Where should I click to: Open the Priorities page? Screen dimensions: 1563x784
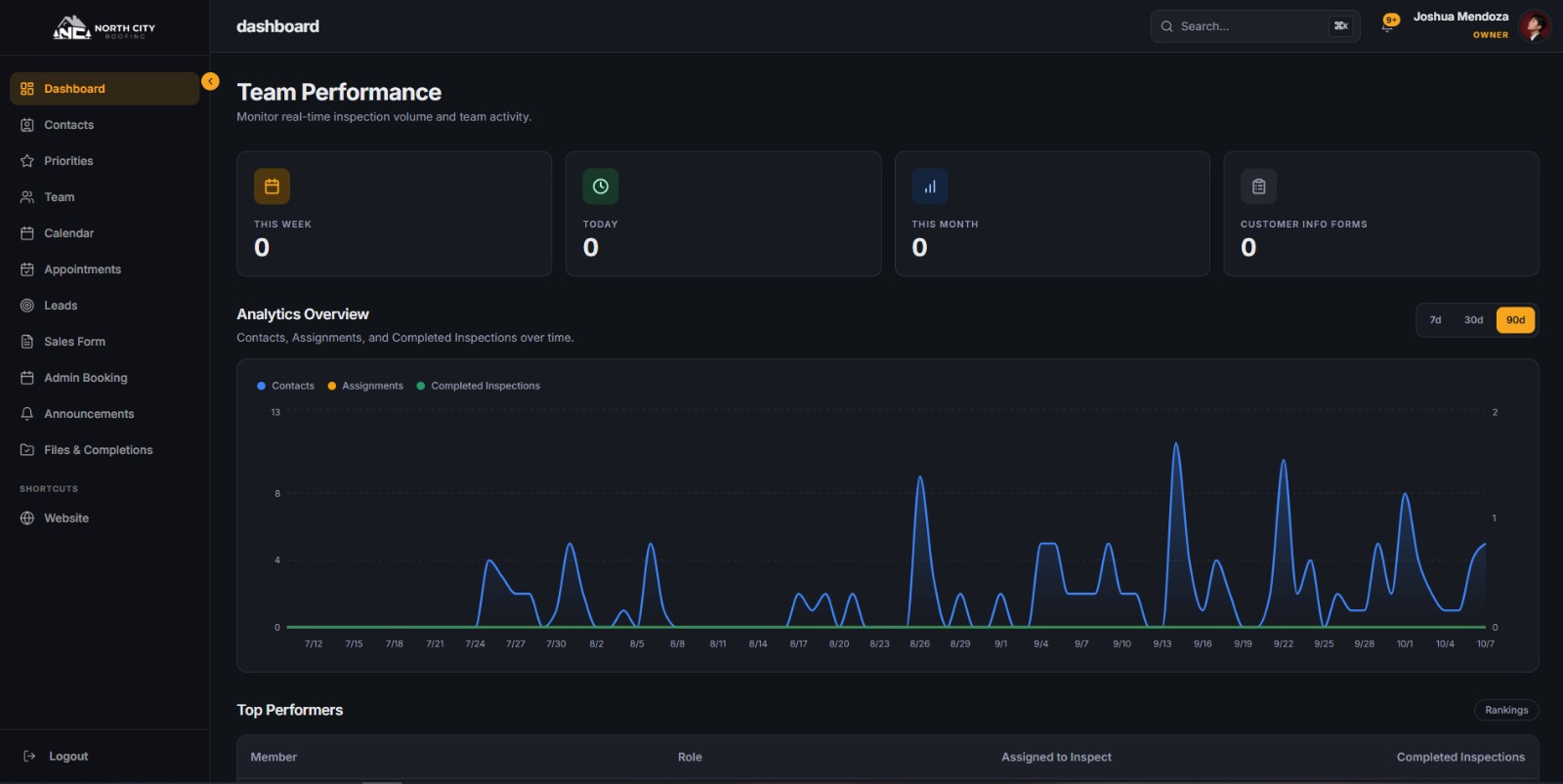tap(105, 161)
